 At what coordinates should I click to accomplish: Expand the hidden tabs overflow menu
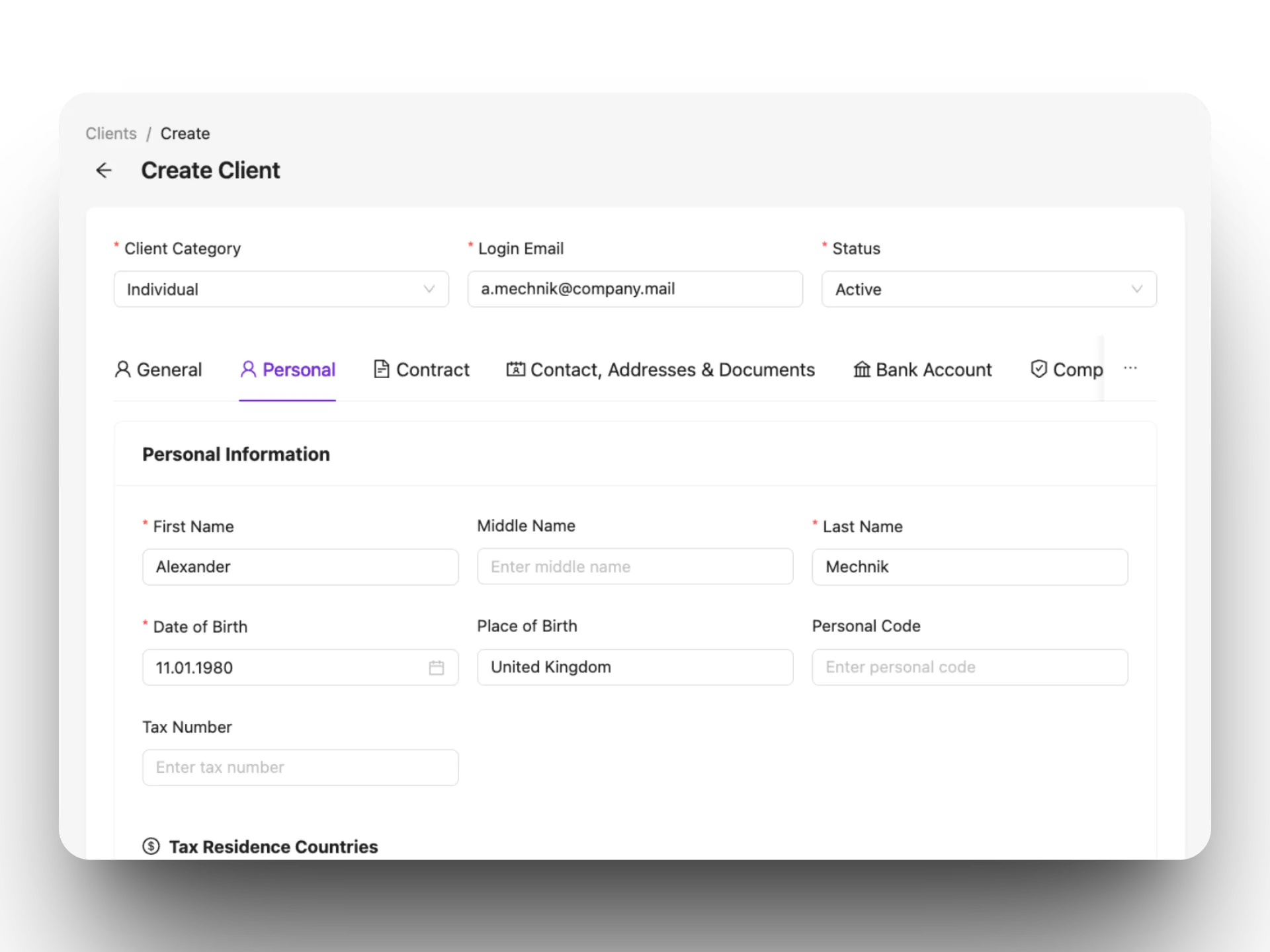click(x=1130, y=368)
